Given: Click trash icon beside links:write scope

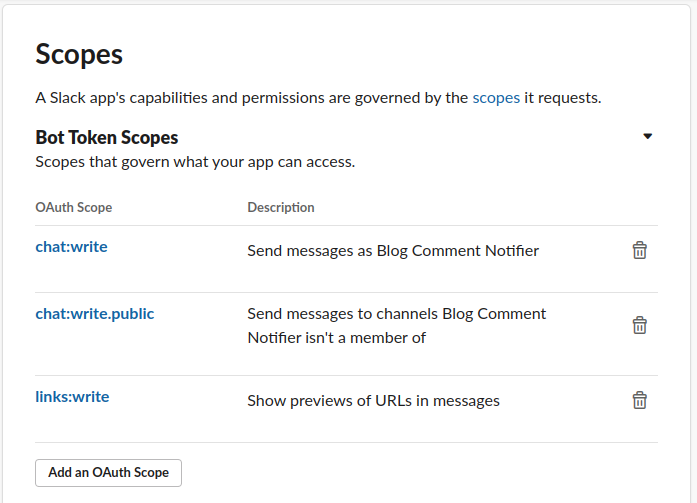Looking at the screenshot, I should (x=639, y=400).
